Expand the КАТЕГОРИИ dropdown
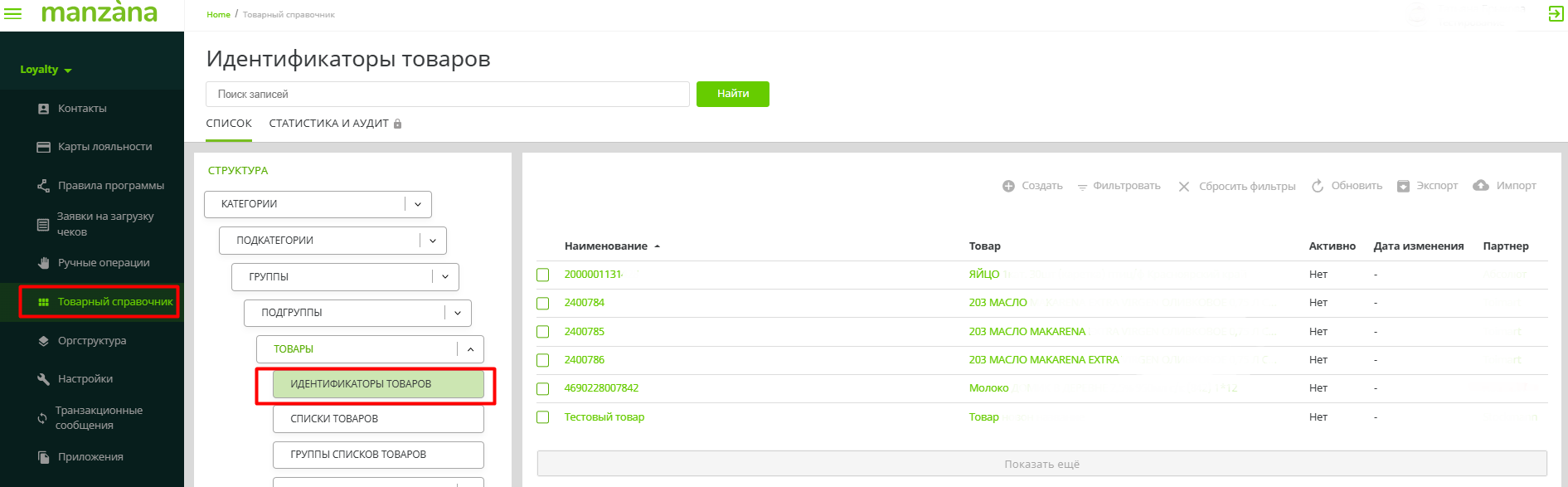 [x=418, y=204]
